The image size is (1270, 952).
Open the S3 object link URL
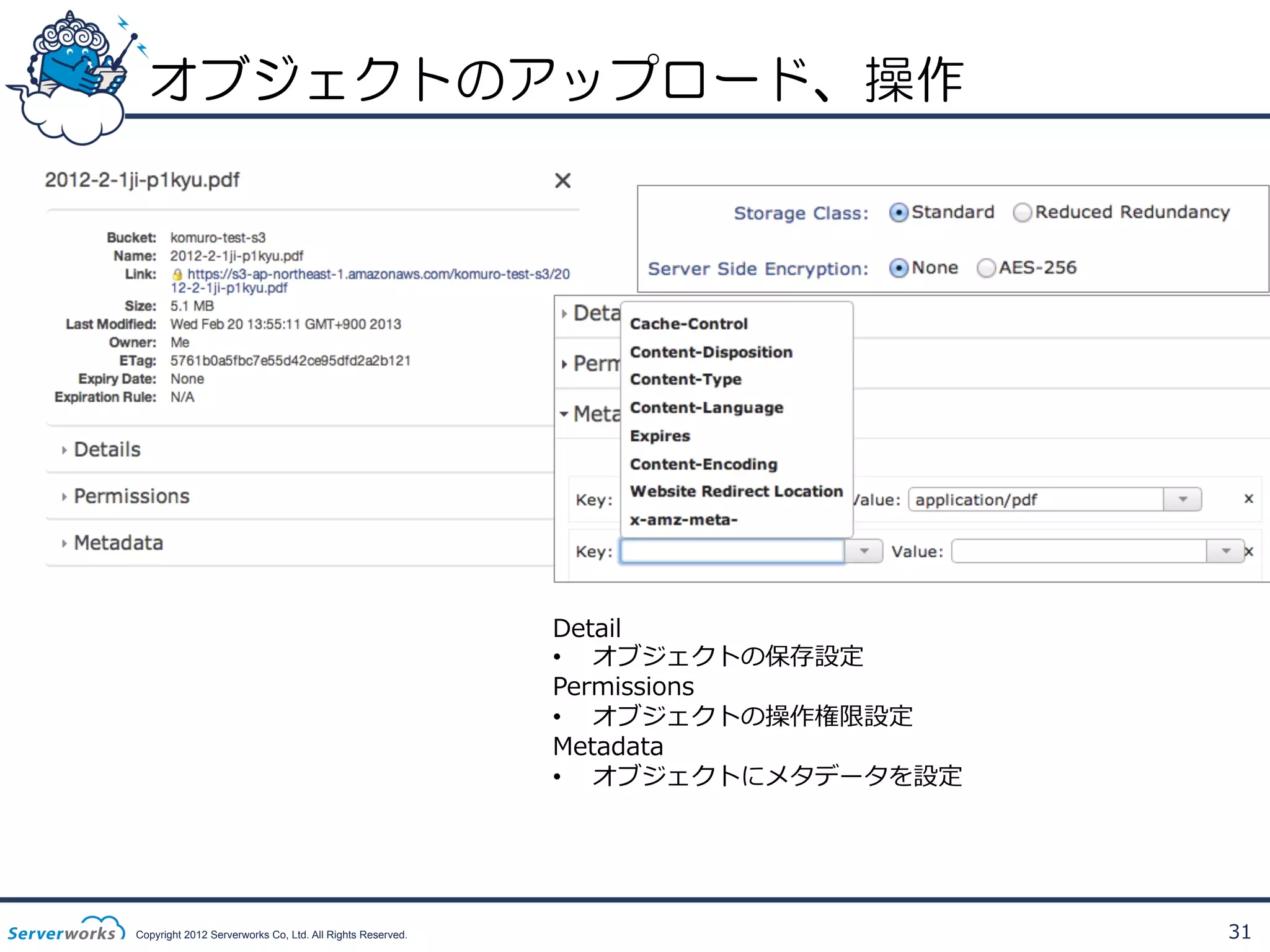370,281
